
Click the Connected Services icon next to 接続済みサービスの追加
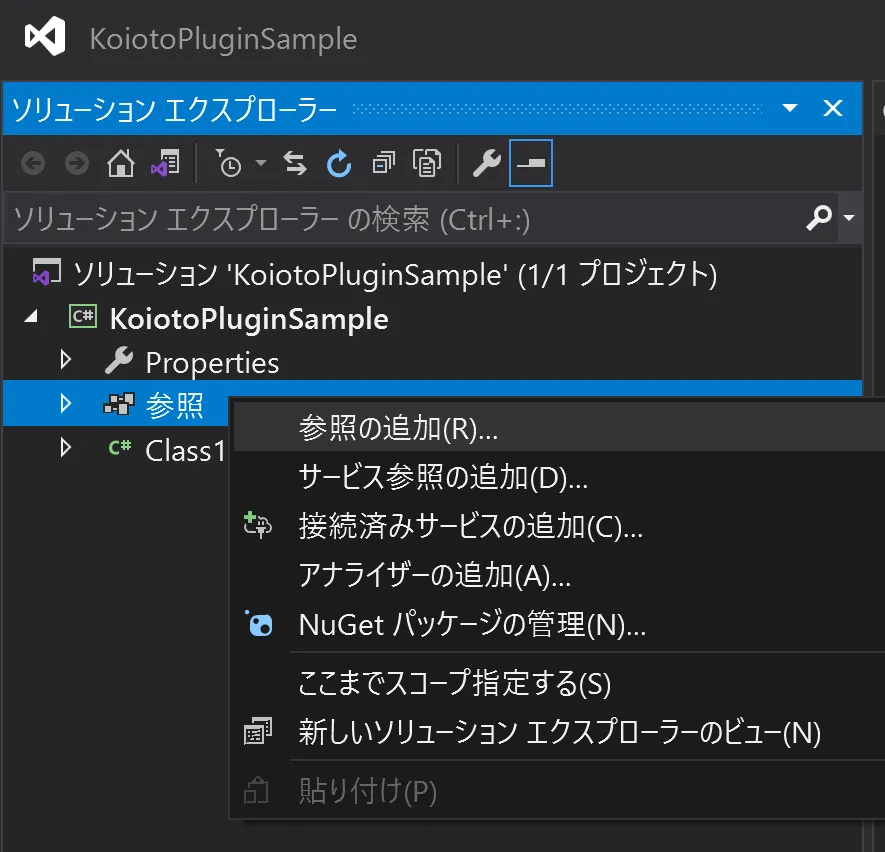[258, 527]
